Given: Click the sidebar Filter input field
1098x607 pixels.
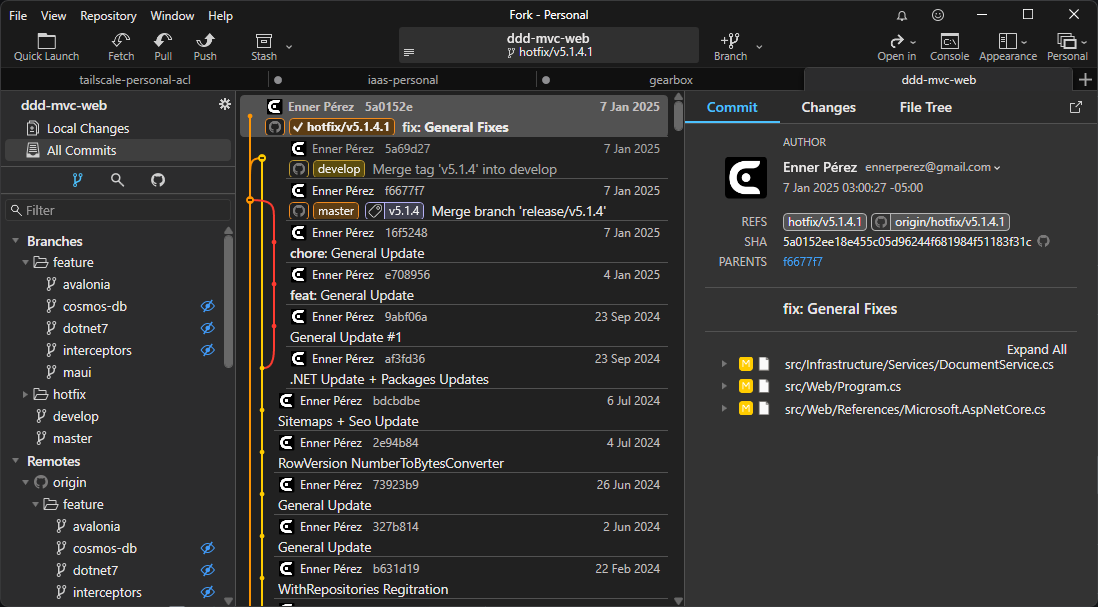Looking at the screenshot, I should click(118, 210).
